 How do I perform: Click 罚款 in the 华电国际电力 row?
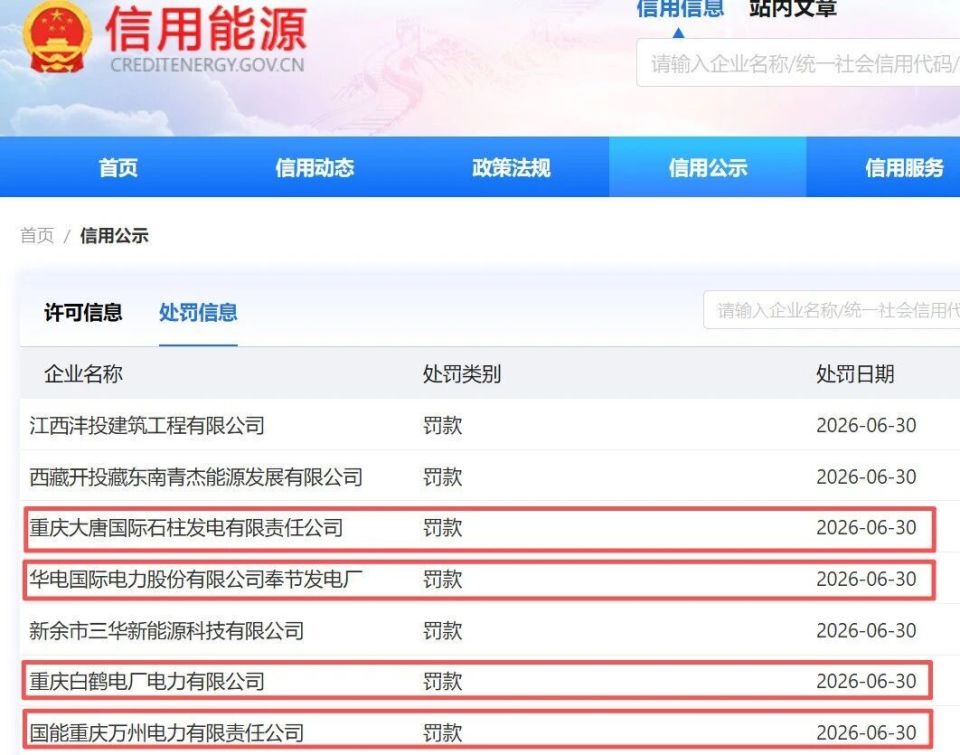tap(443, 579)
